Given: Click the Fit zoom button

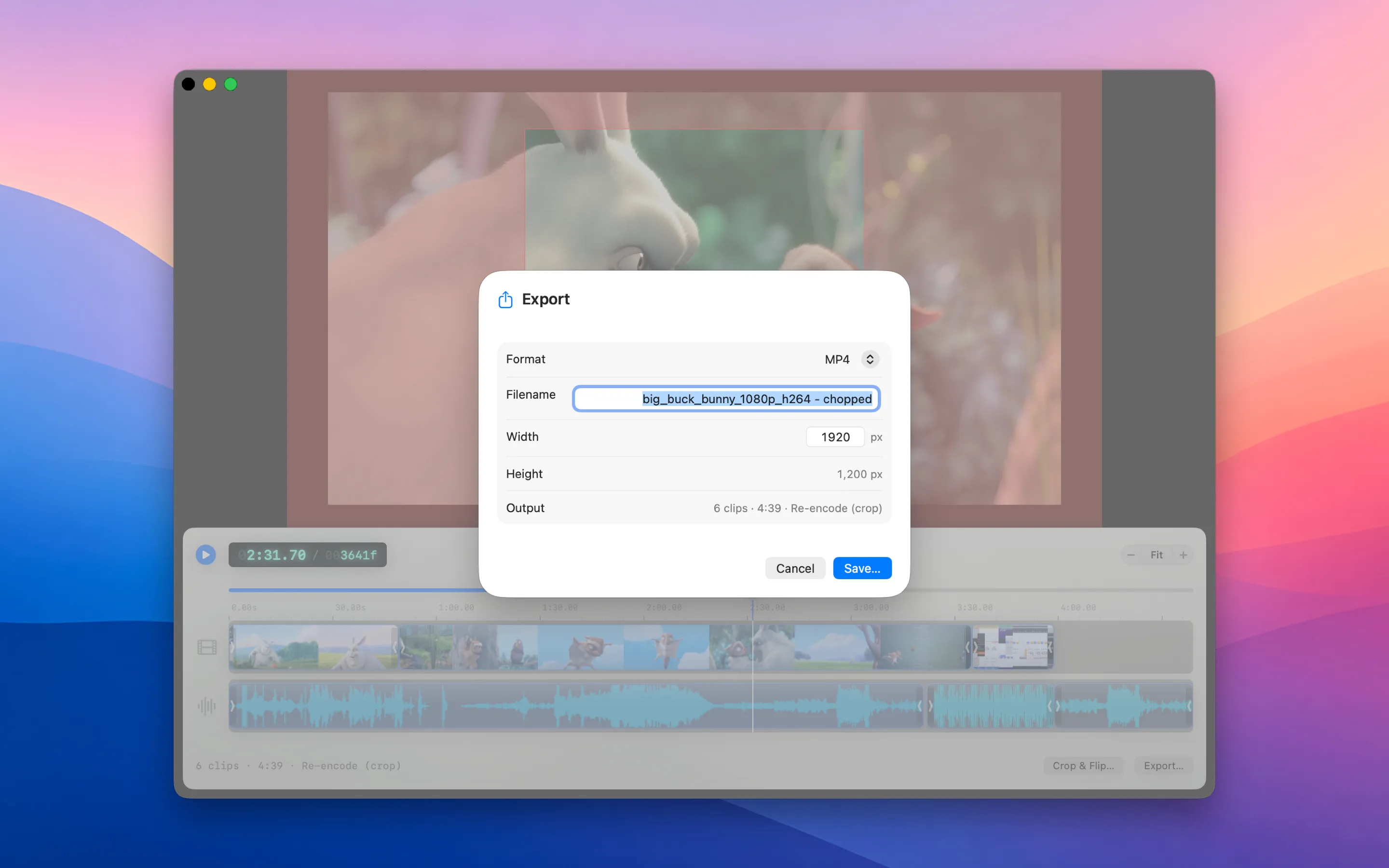Looking at the screenshot, I should 1156,555.
